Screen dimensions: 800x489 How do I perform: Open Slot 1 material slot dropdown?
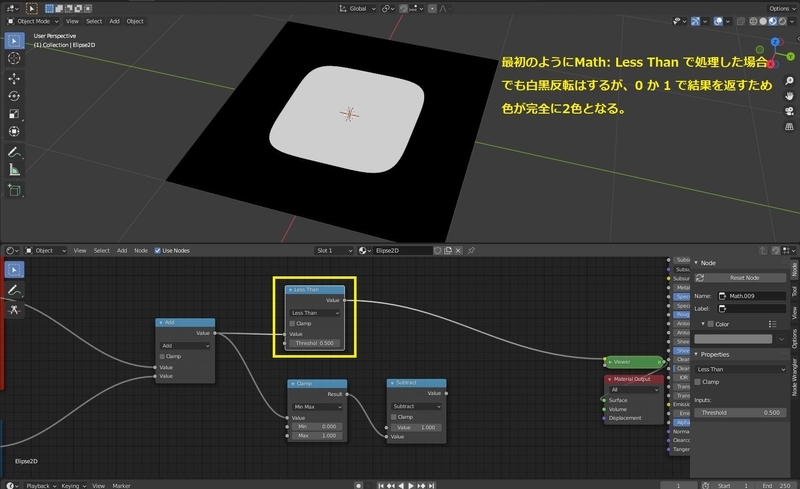click(334, 251)
